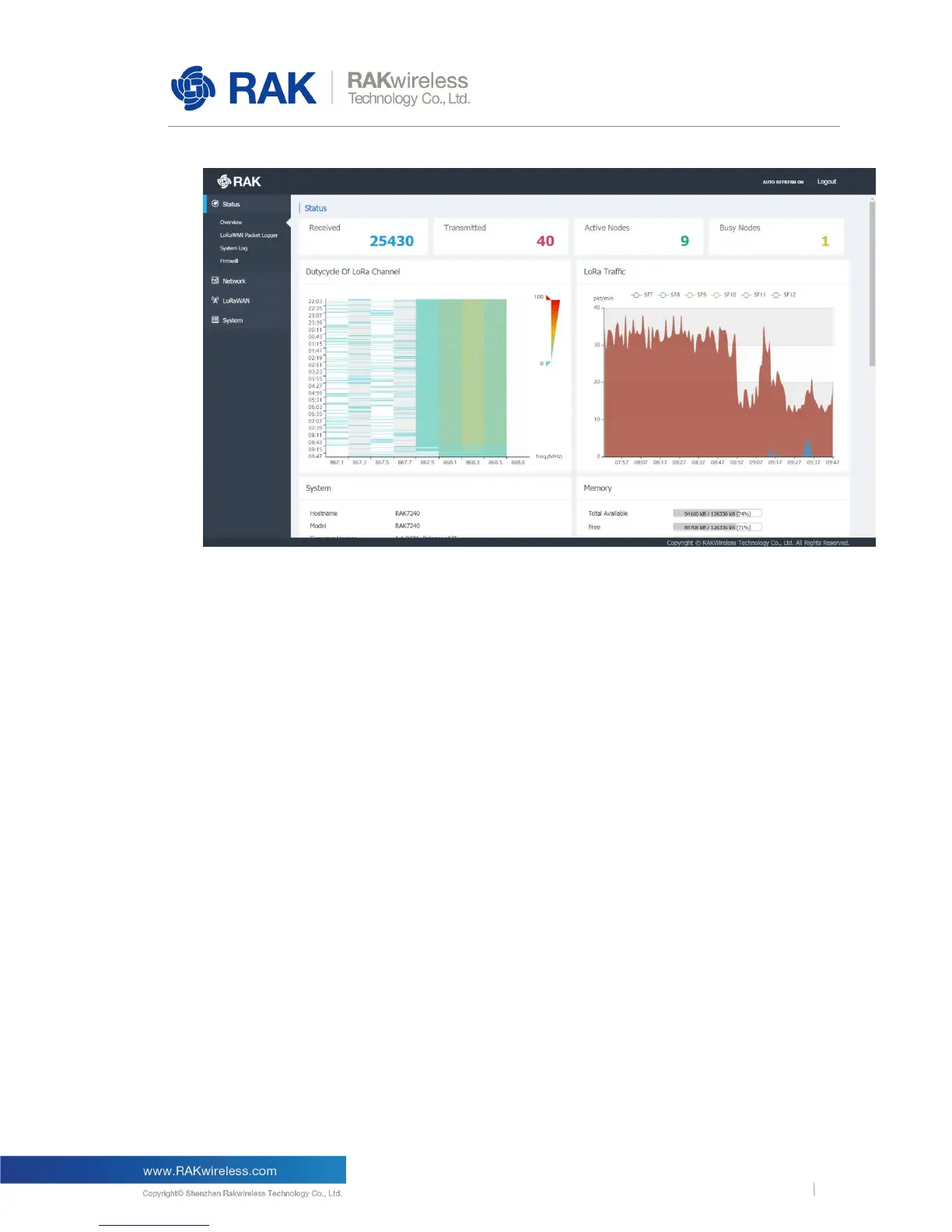Open the System Log submenu item
This screenshot has height=1232, width=952.
[233, 248]
